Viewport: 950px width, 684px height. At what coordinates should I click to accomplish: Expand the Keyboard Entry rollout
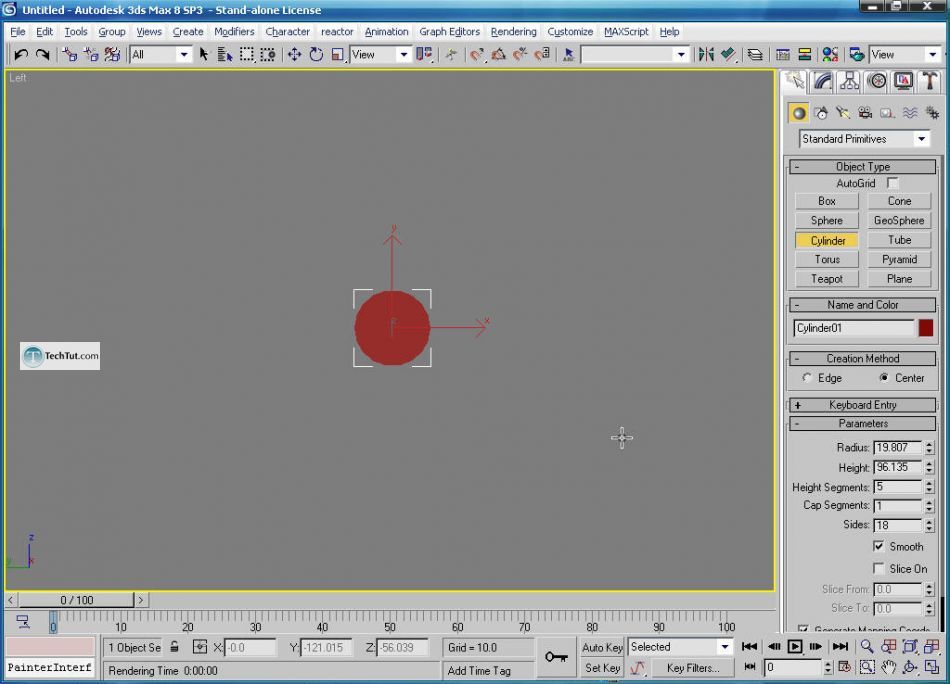point(863,405)
